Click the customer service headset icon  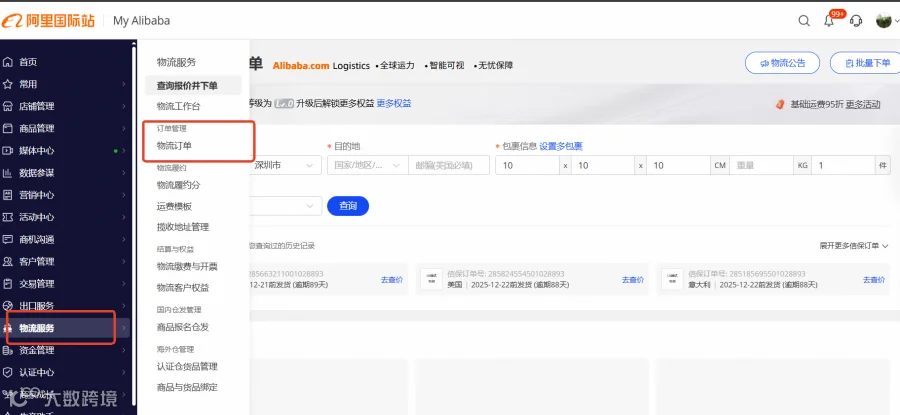click(856, 21)
